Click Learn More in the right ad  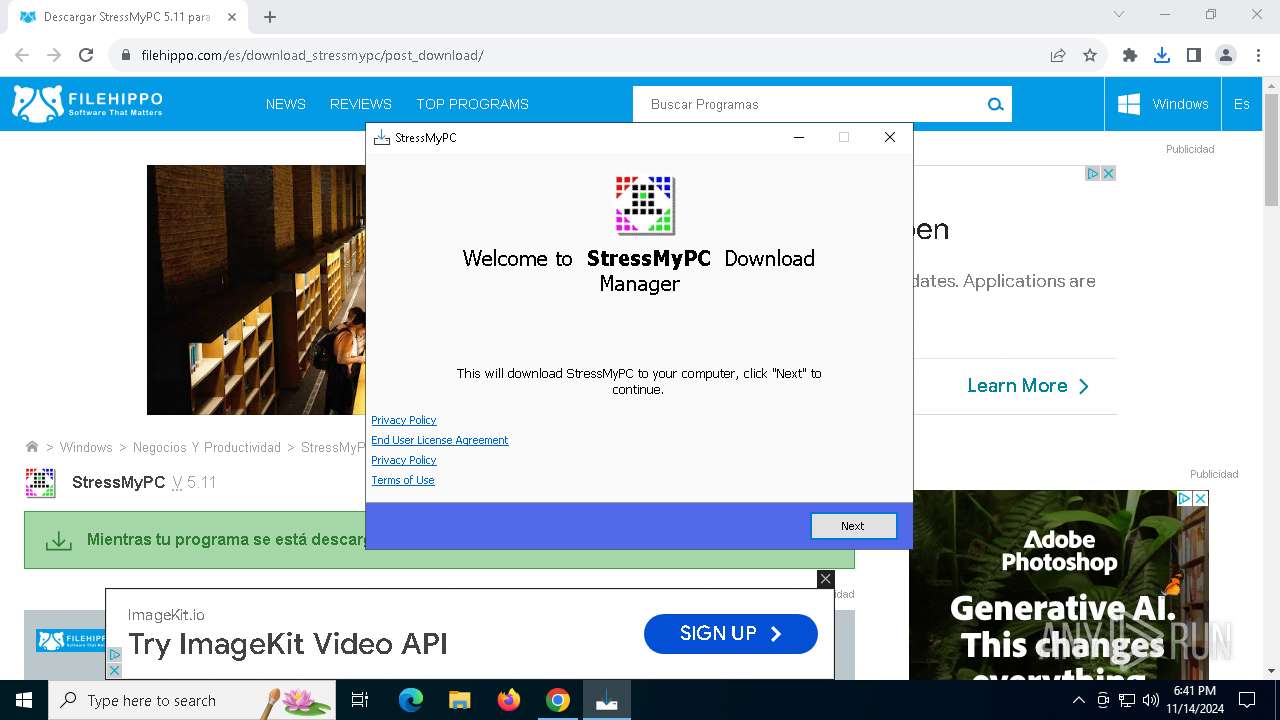pos(1028,386)
